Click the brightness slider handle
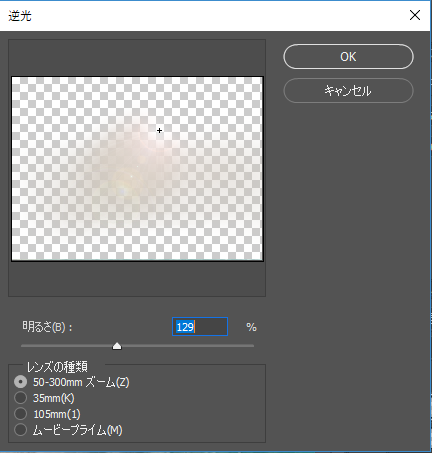 pyautogui.click(x=117, y=346)
